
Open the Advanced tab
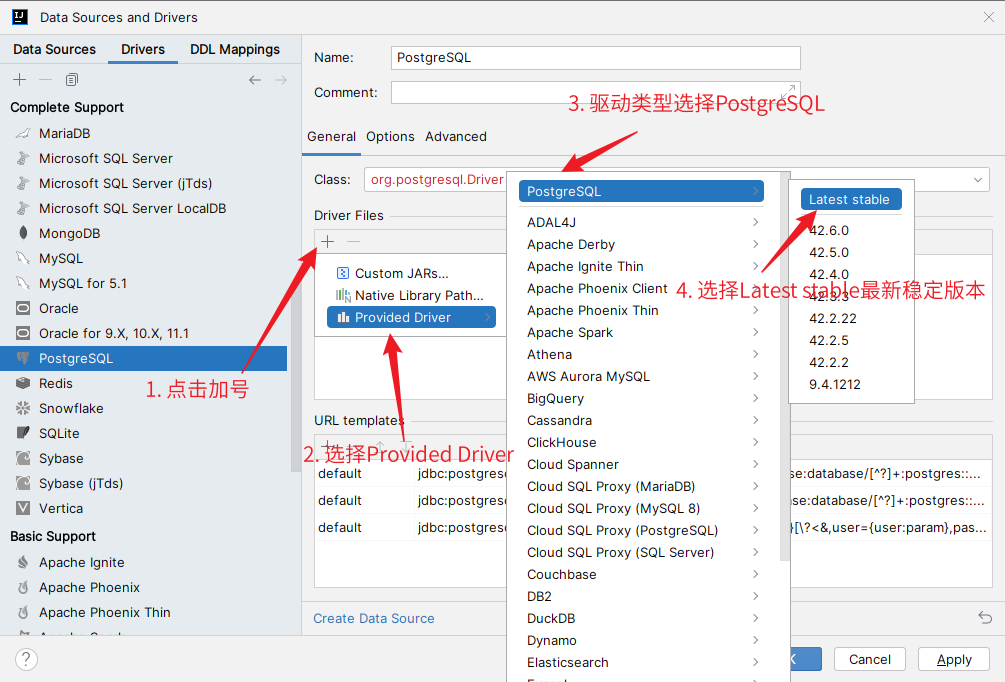[455, 136]
